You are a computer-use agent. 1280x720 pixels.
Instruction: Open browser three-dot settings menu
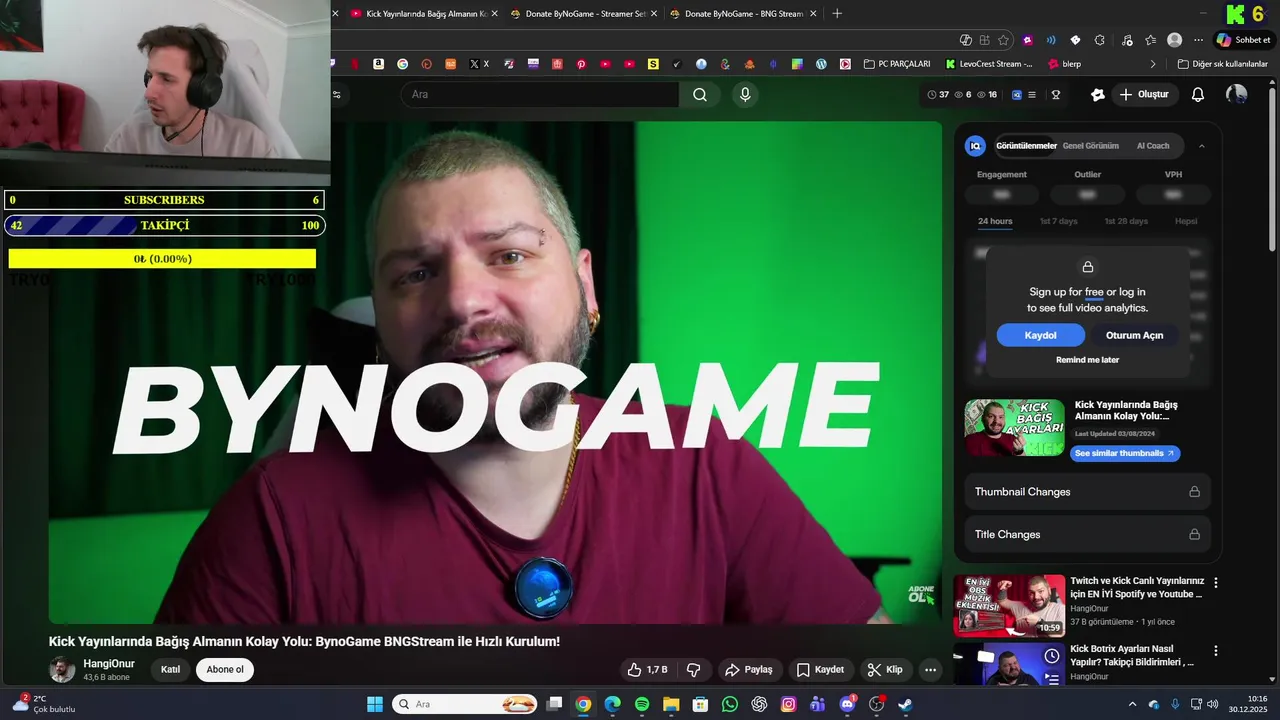(x=1198, y=40)
